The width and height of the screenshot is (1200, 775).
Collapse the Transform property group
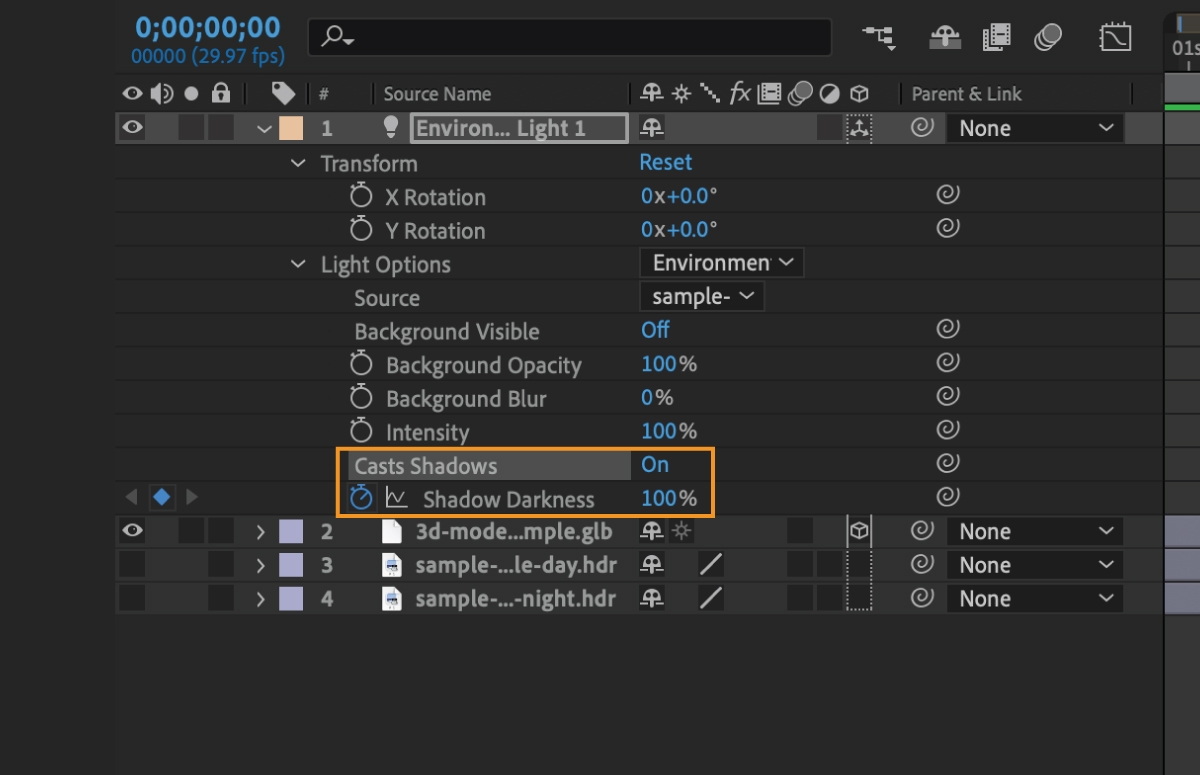tap(298, 163)
